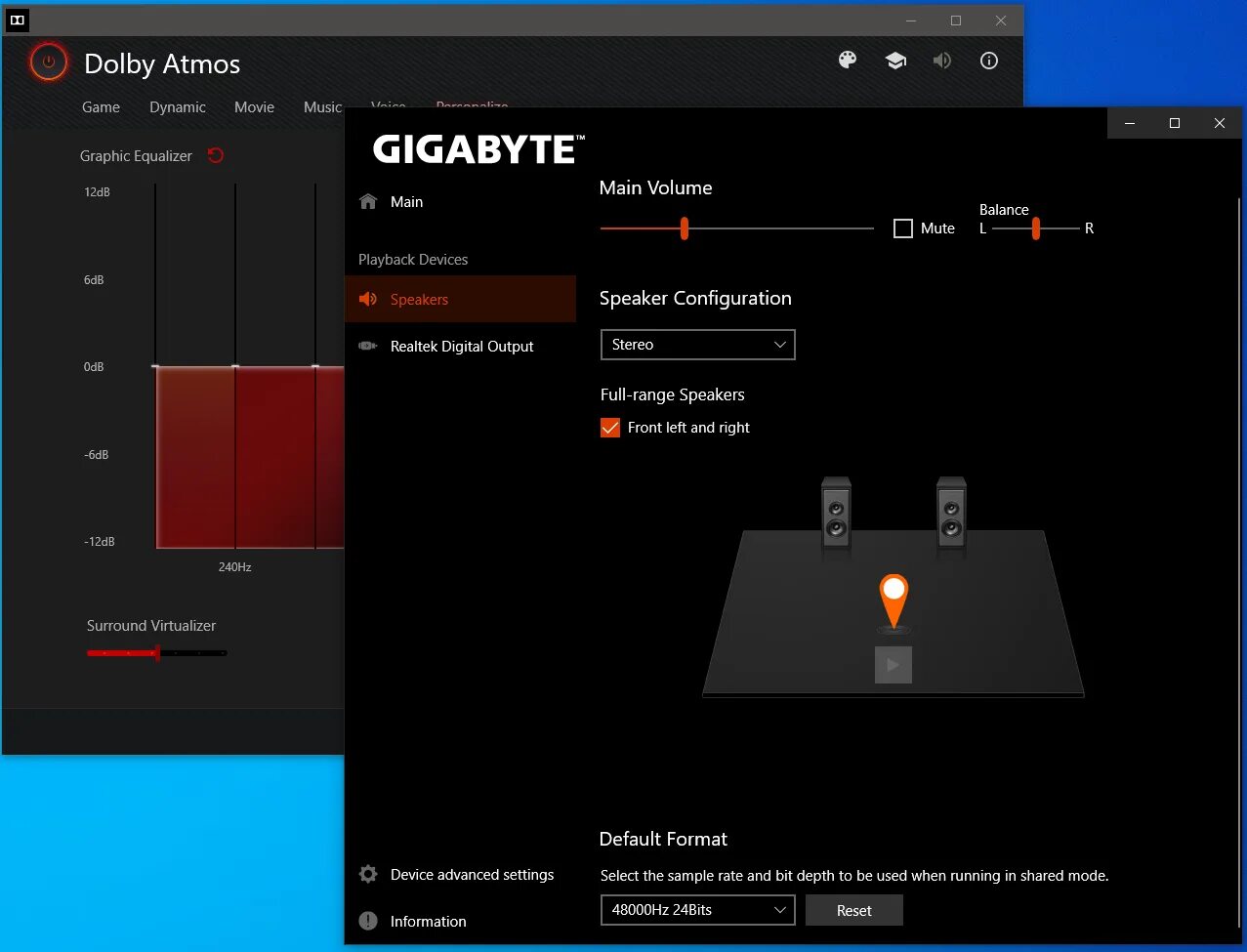The height and width of the screenshot is (952, 1247).
Task: Click the exclamation Information icon
Action: (368, 921)
